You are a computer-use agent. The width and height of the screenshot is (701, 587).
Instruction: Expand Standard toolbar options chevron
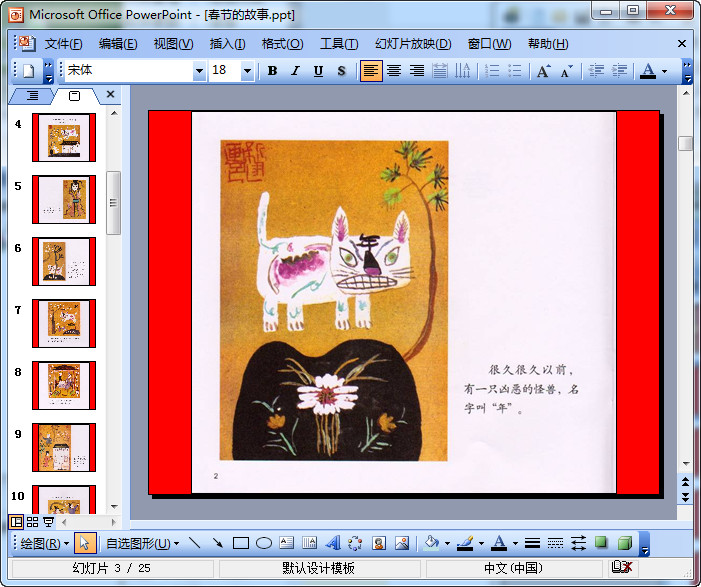pos(48,72)
